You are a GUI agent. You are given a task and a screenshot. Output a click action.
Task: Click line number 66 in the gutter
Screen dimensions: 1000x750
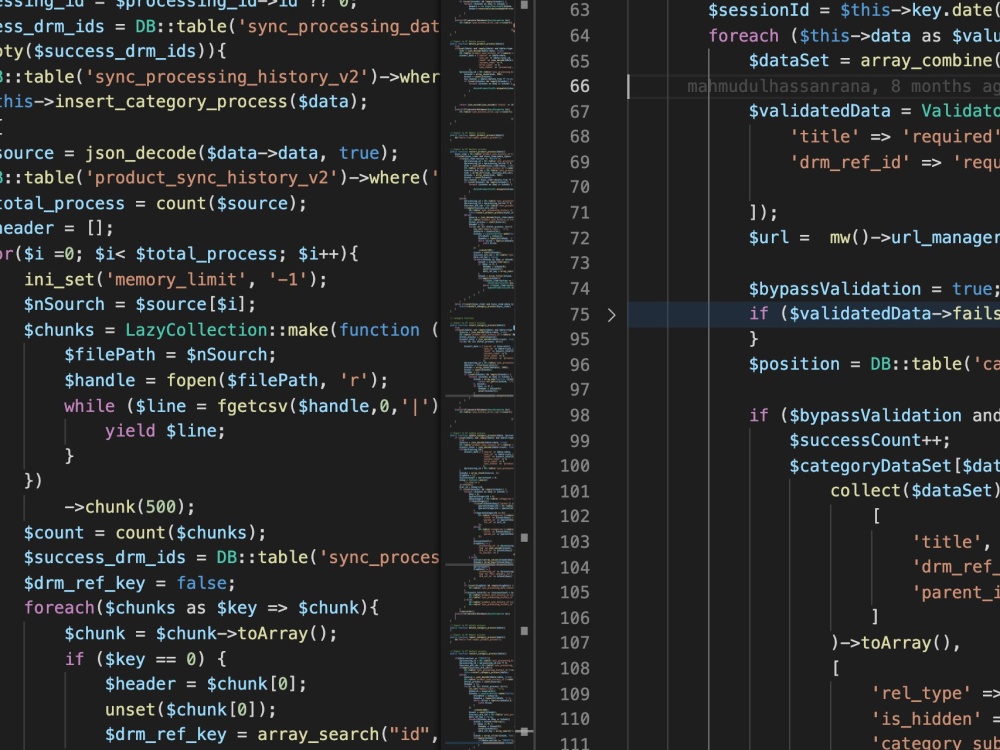click(x=579, y=86)
